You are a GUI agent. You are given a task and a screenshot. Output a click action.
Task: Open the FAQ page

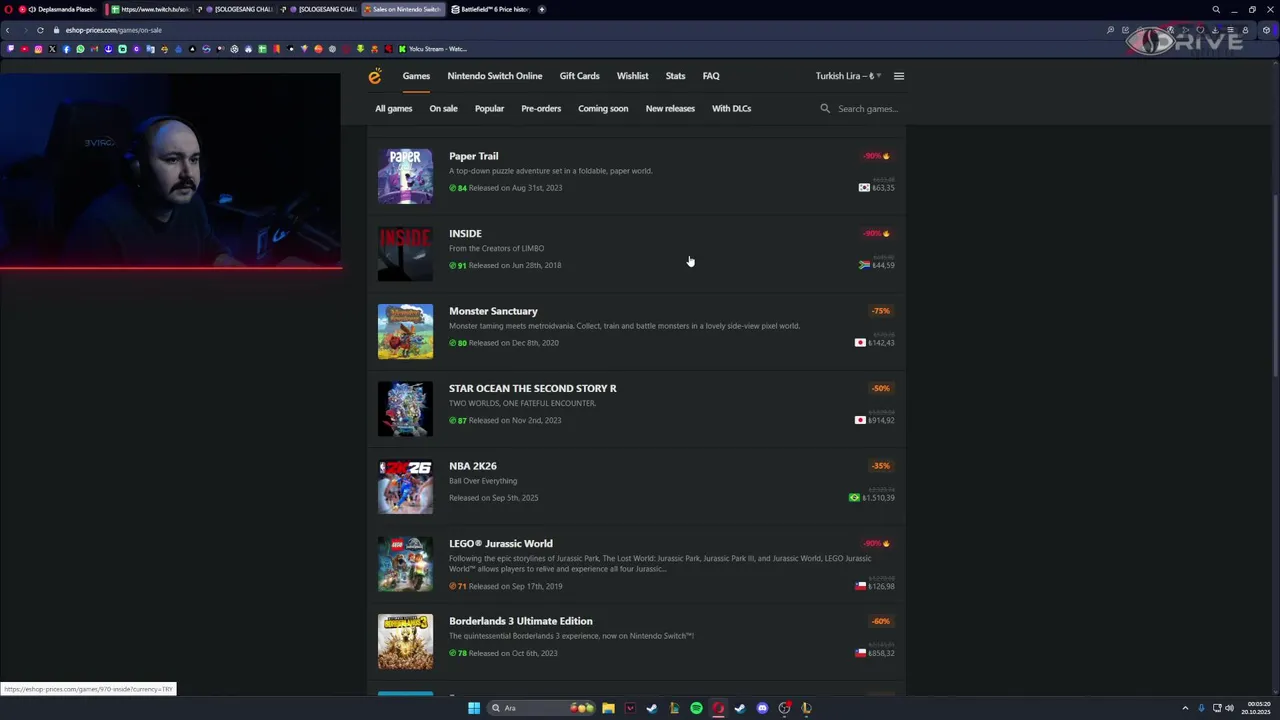[710, 76]
